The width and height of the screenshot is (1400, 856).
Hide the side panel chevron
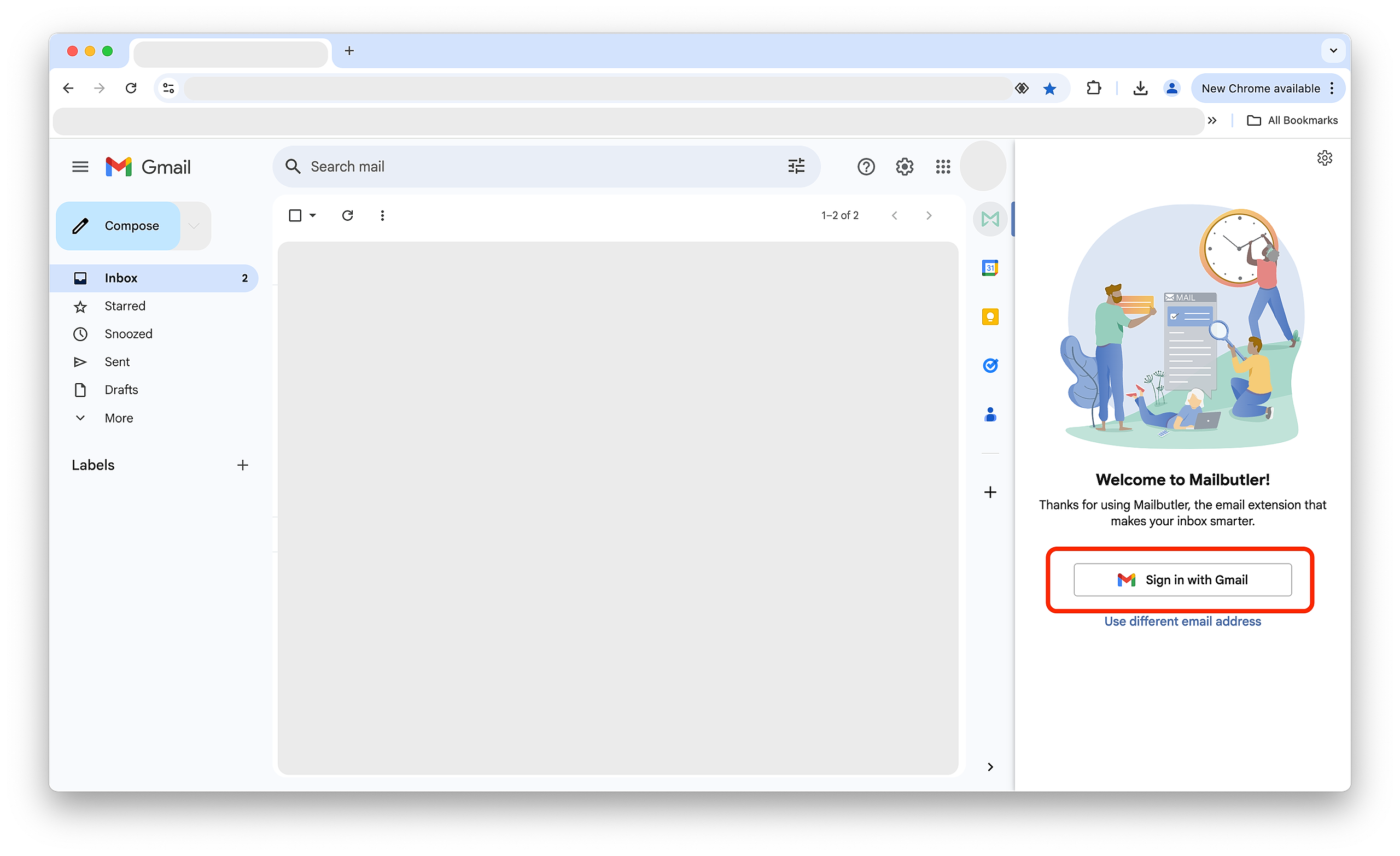[x=990, y=767]
